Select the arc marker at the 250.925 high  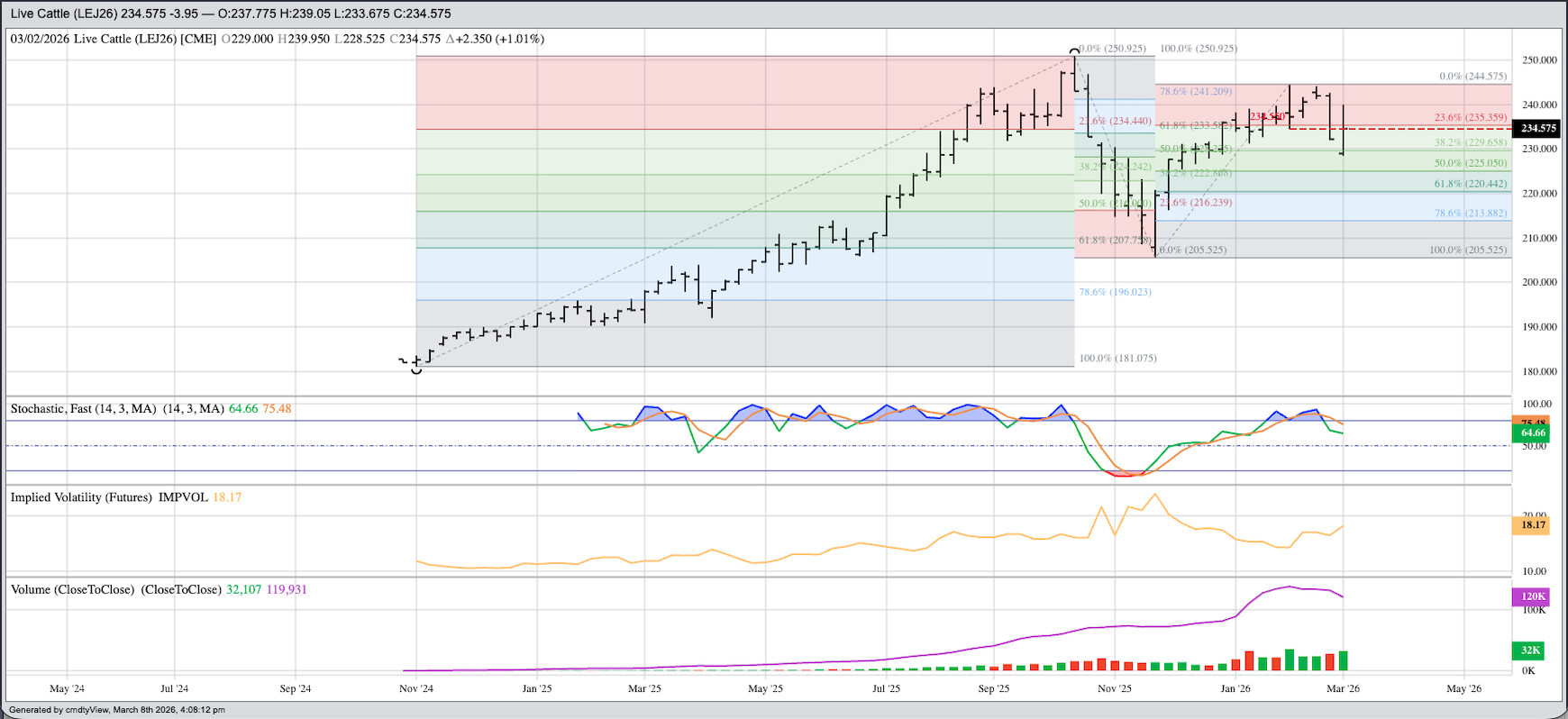point(1074,50)
